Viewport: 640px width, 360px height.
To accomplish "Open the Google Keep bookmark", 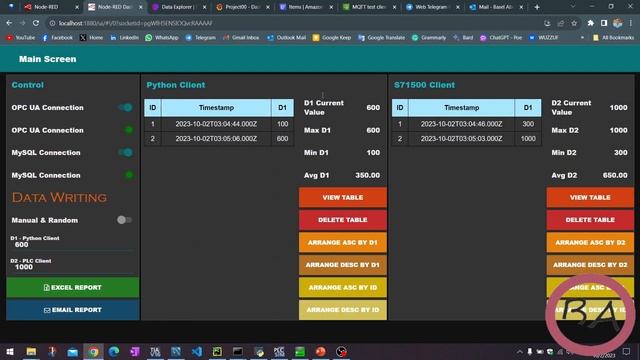I will [332, 38].
